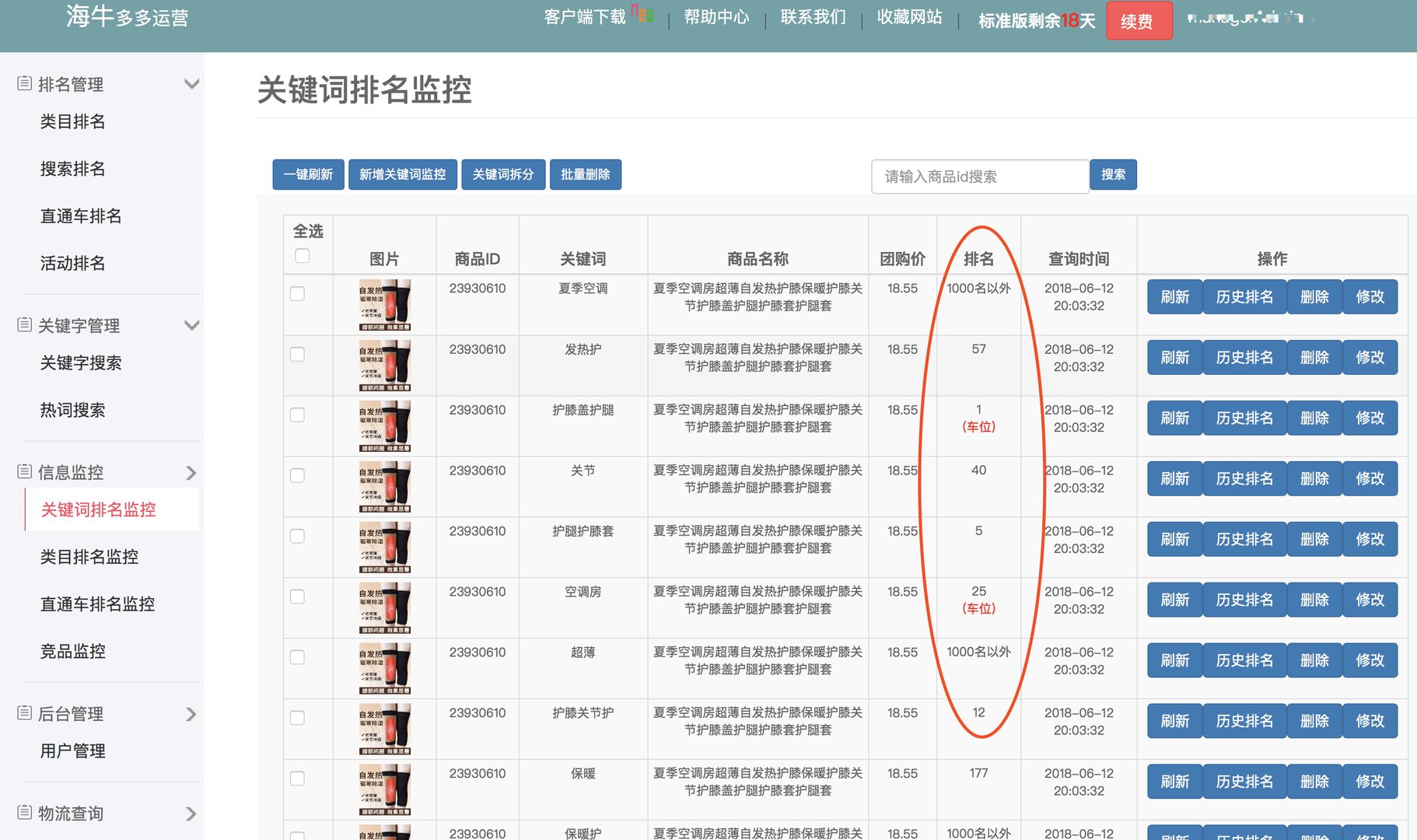Open 联系我们 from the top menu
The image size is (1417, 840).
point(812,17)
